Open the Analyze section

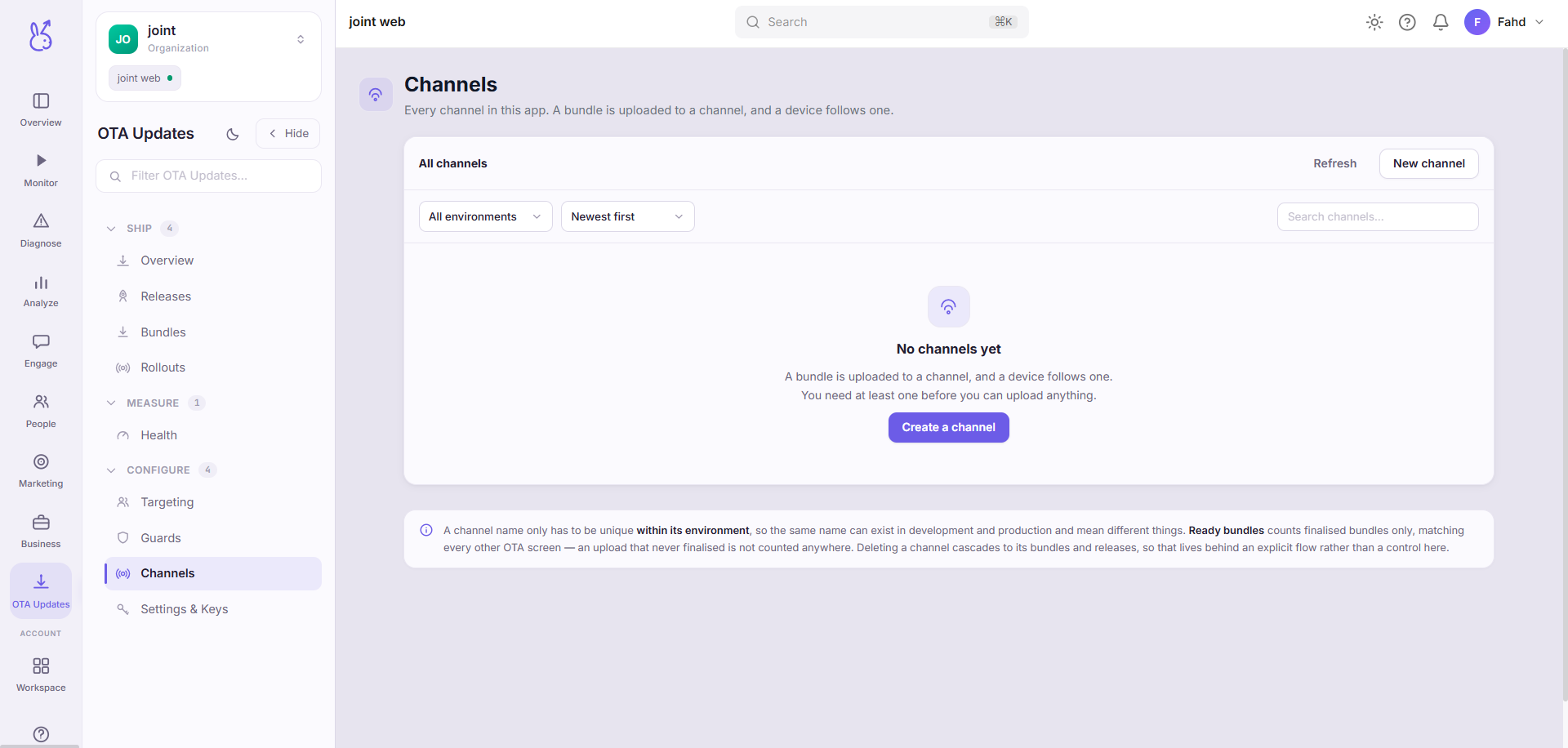[41, 291]
